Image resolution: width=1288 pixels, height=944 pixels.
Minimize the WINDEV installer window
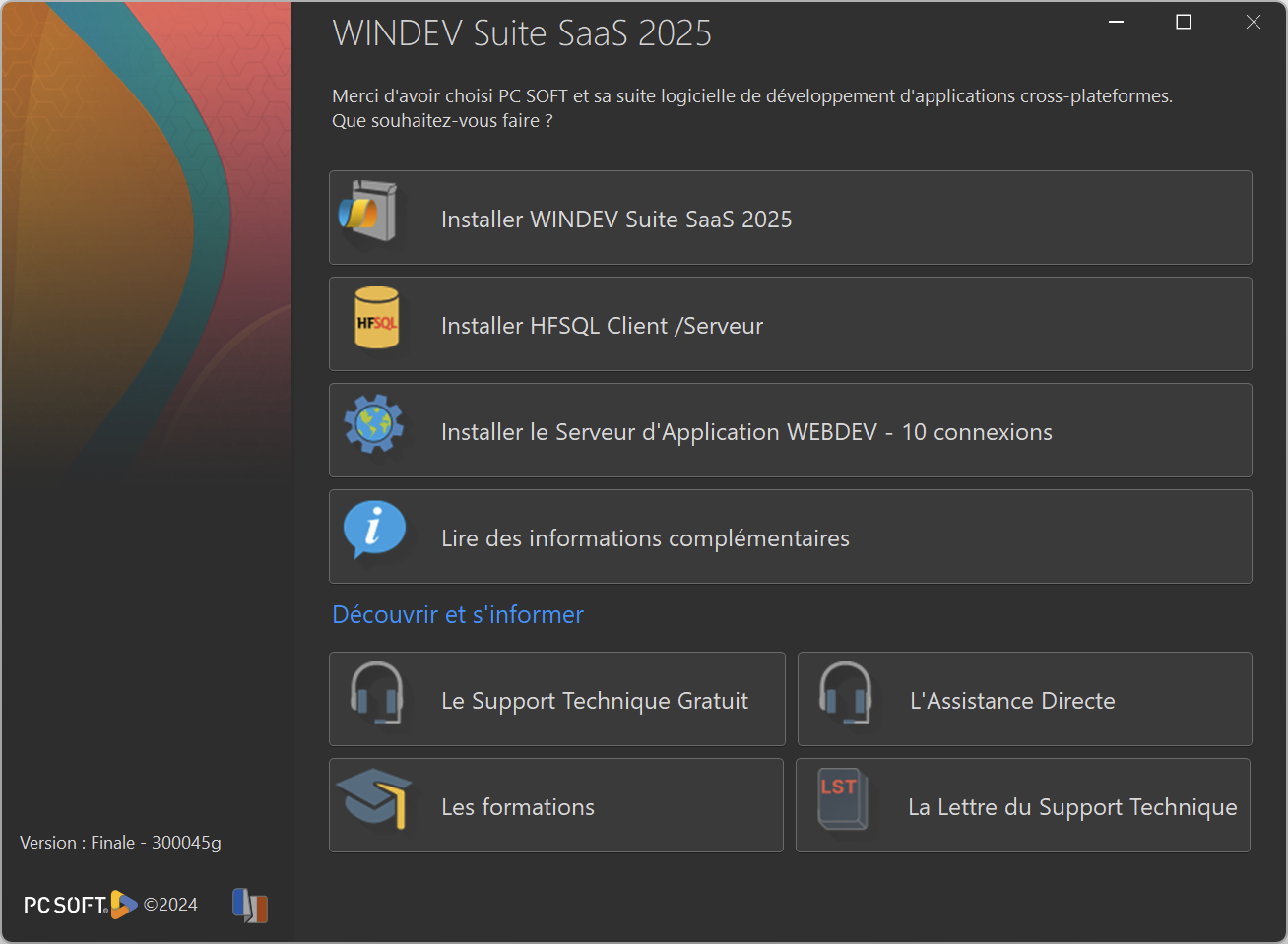pos(1117,22)
